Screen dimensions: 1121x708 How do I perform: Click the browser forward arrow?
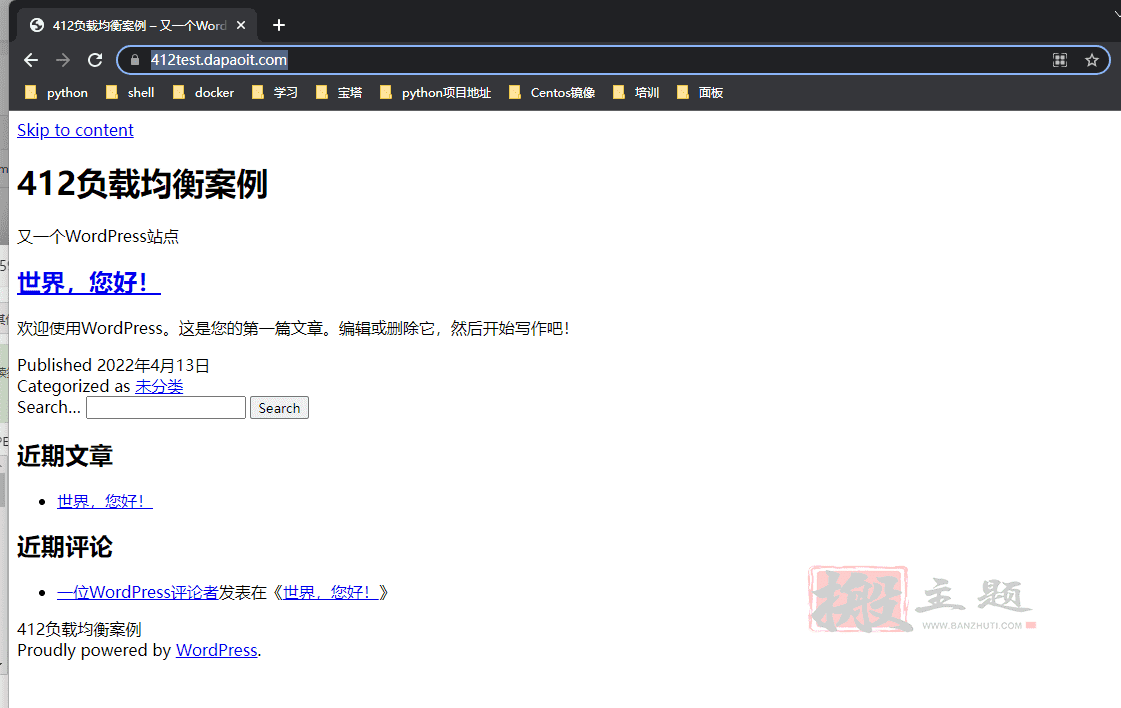pyautogui.click(x=63, y=60)
